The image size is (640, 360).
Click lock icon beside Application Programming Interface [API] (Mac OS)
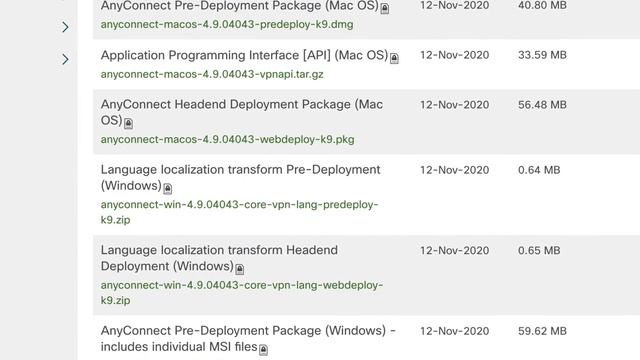[x=394, y=58]
